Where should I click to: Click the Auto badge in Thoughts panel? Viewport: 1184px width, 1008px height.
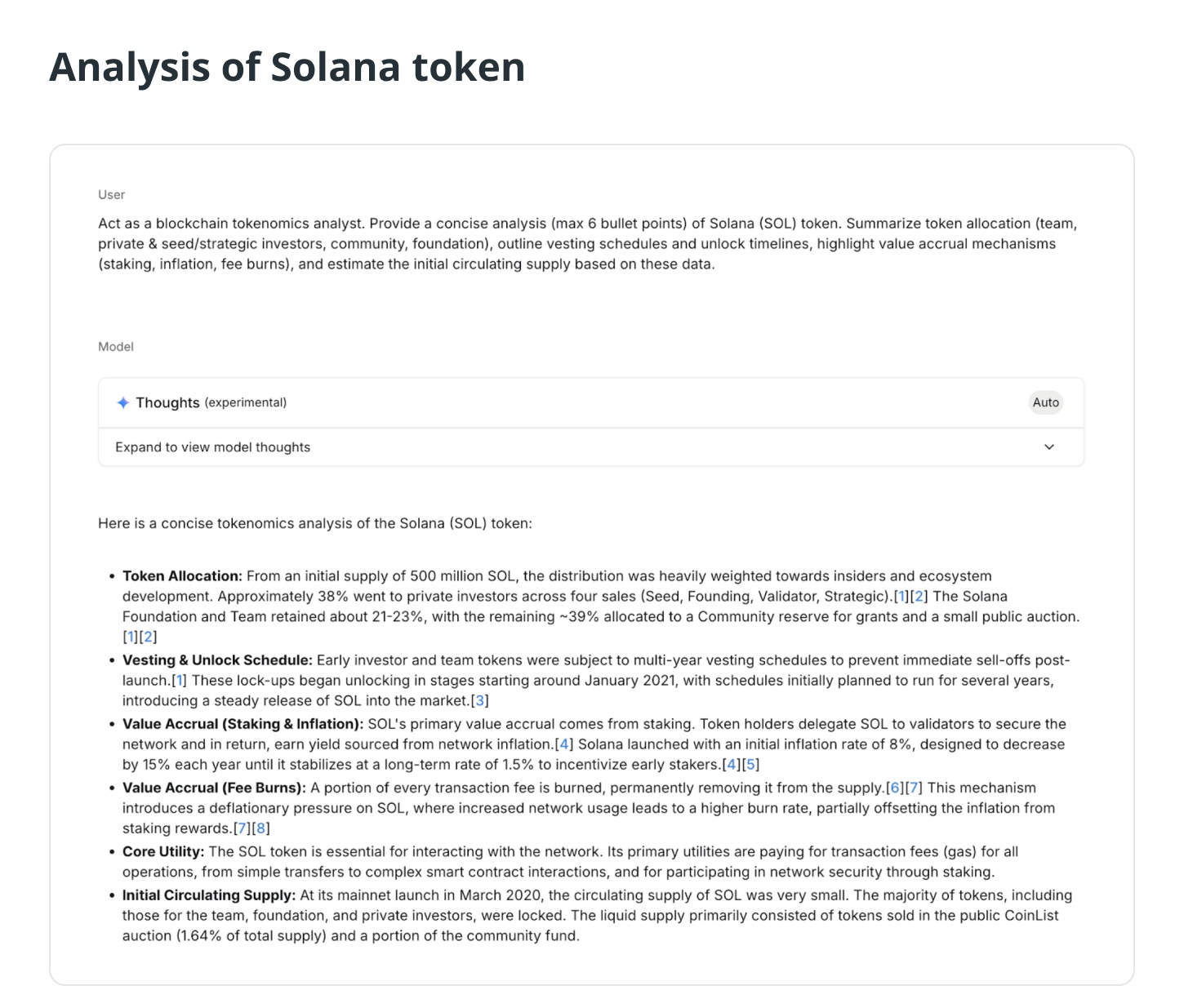click(1045, 402)
